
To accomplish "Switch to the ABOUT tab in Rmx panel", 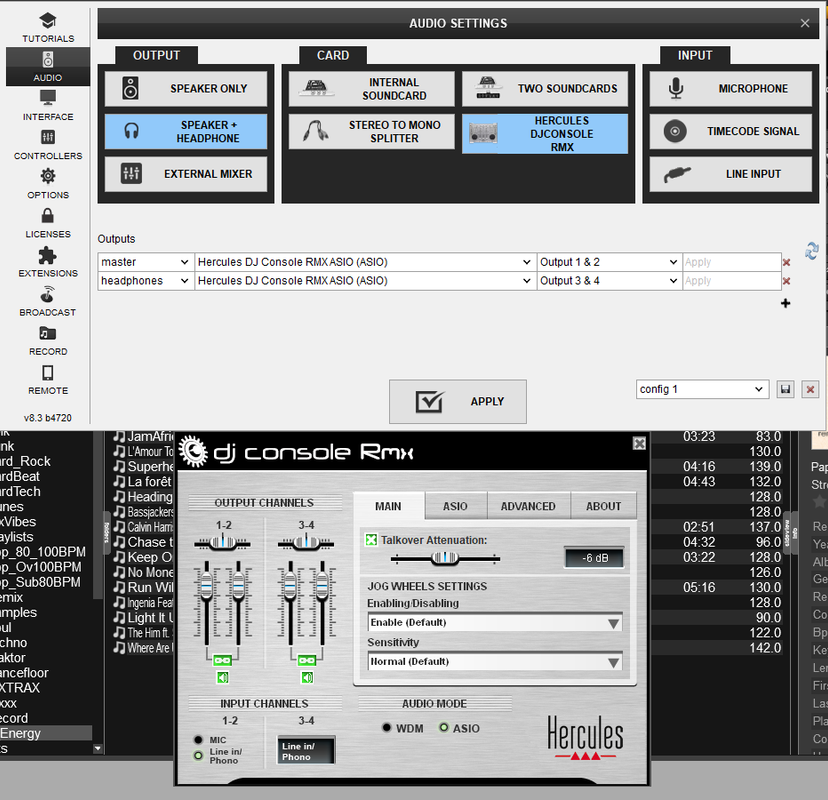I will pos(603,506).
